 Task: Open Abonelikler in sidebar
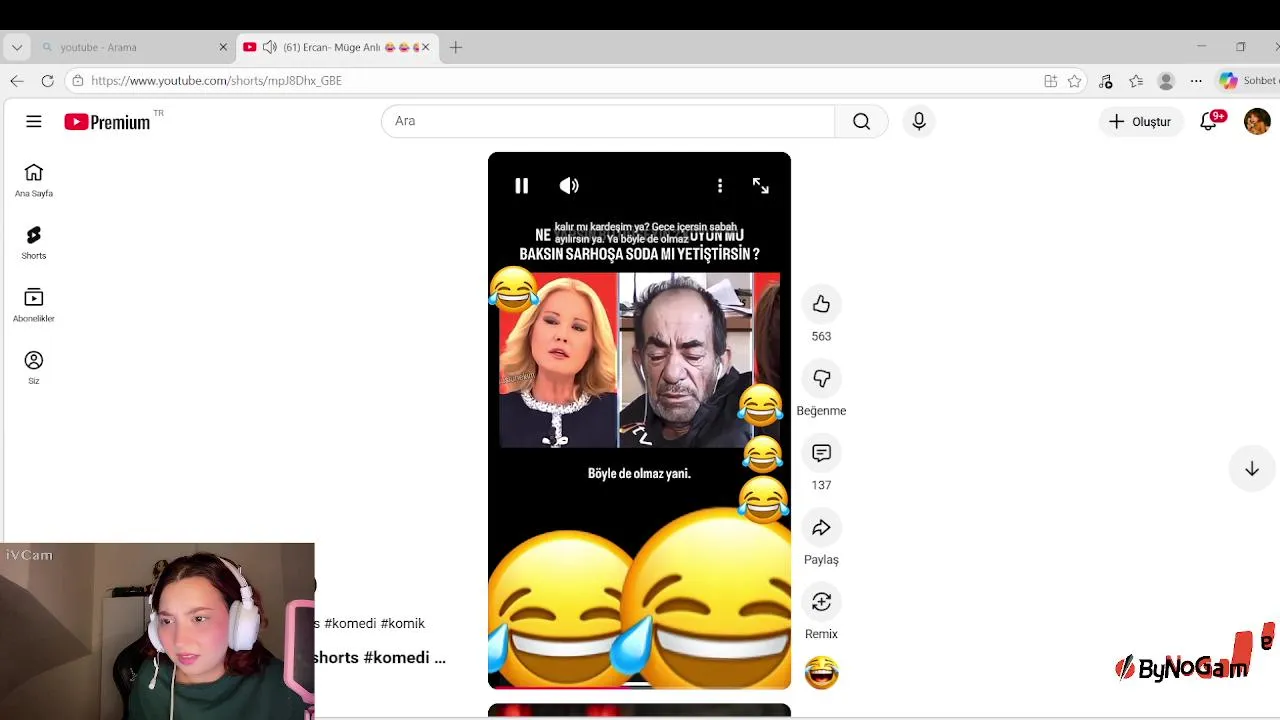coord(34,305)
